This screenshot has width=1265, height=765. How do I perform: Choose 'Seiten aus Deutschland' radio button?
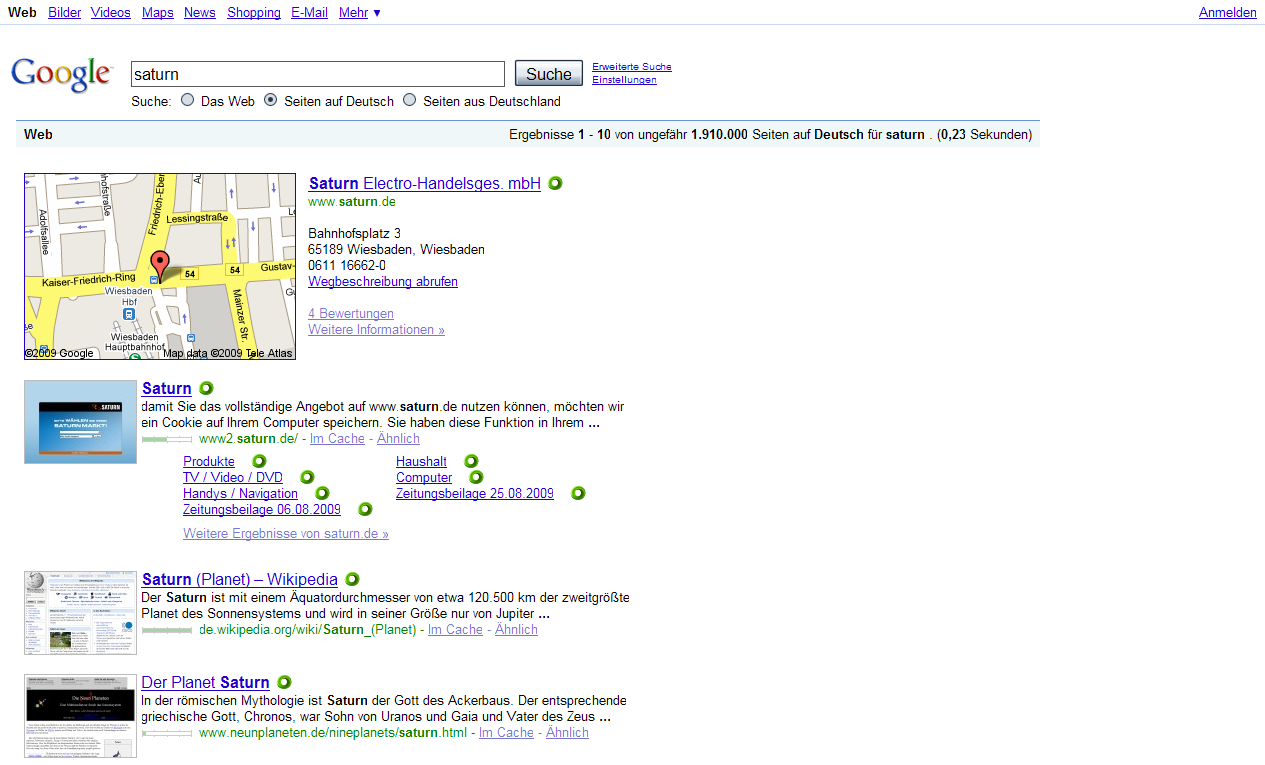pyautogui.click(x=409, y=100)
